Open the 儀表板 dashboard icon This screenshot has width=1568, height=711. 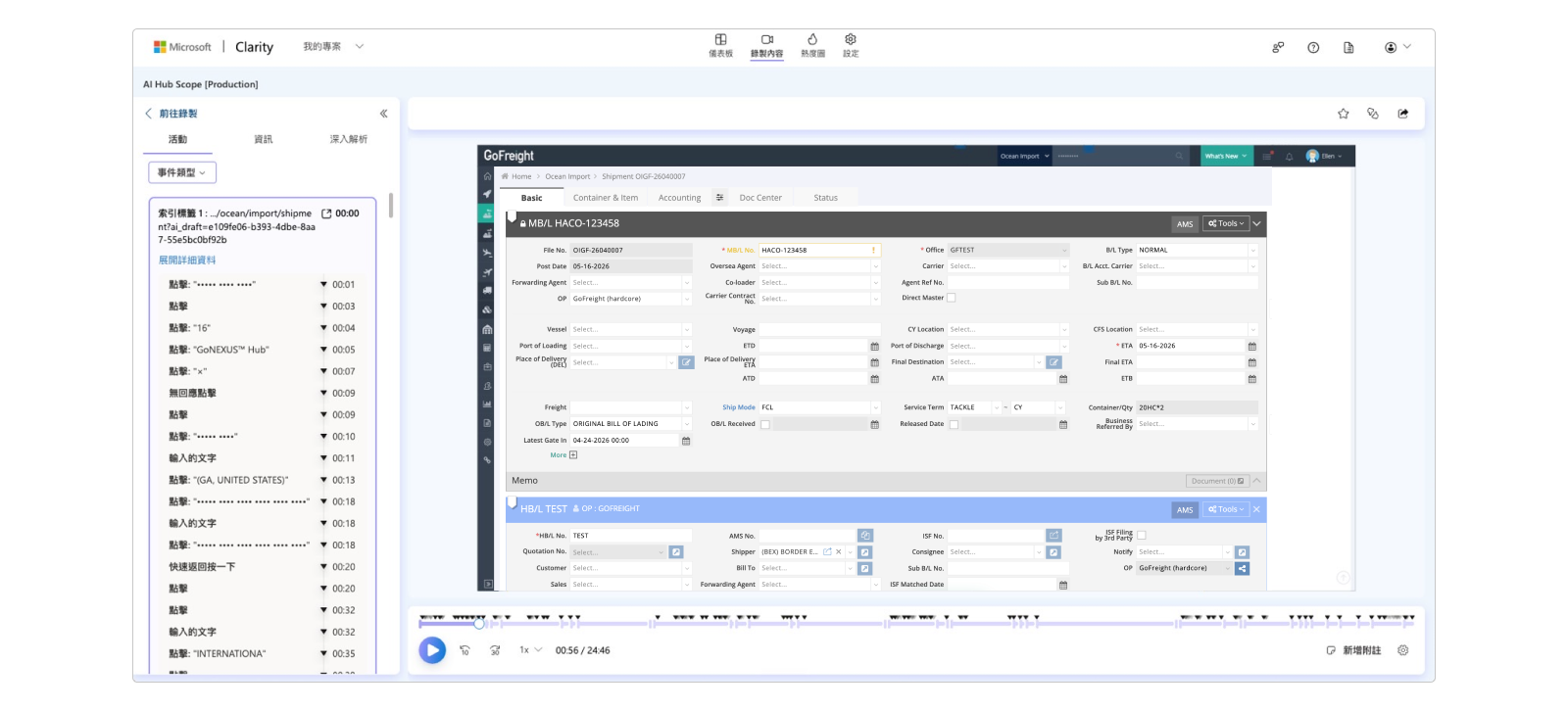[720, 45]
